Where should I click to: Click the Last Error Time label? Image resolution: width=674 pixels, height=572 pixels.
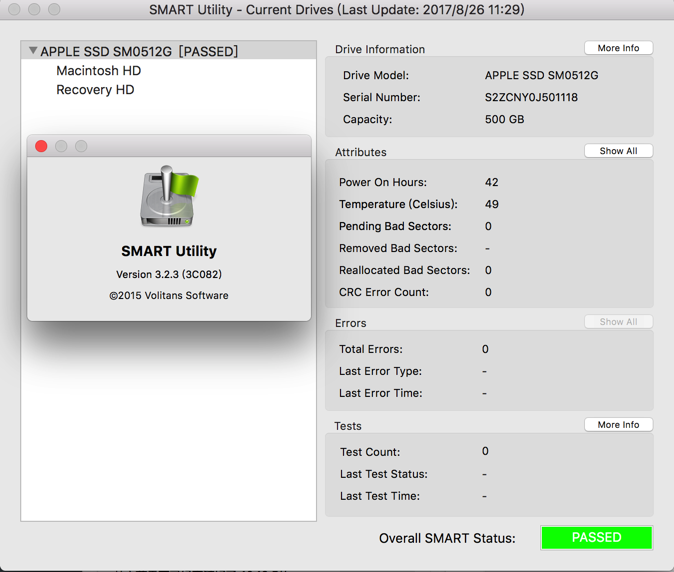380,393
